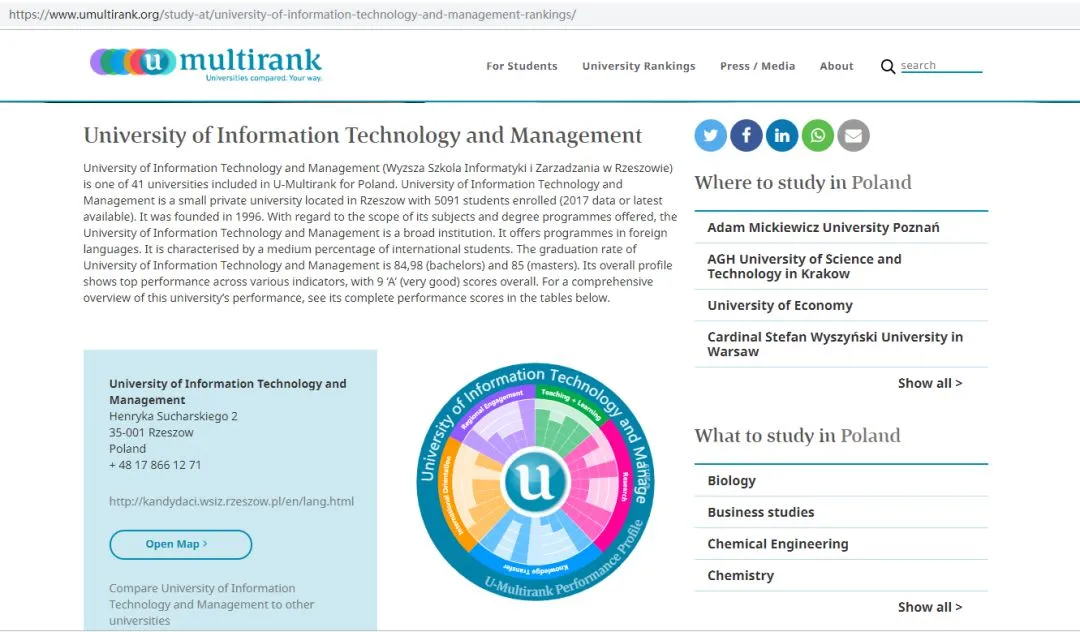Screen dimensions: 1080x632
Task: Show all under Where to study
Action: pos(930,383)
